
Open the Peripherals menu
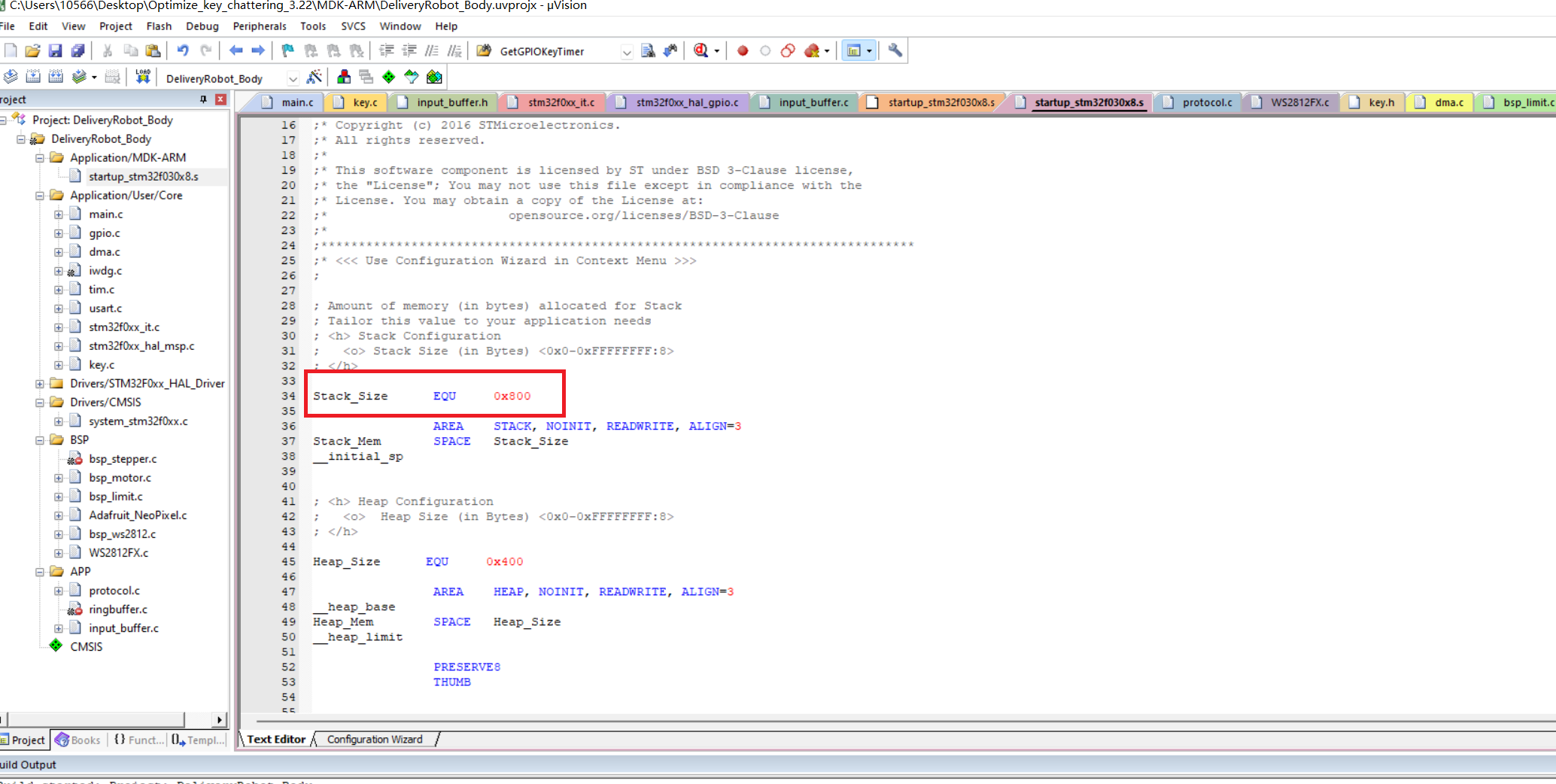(x=260, y=26)
